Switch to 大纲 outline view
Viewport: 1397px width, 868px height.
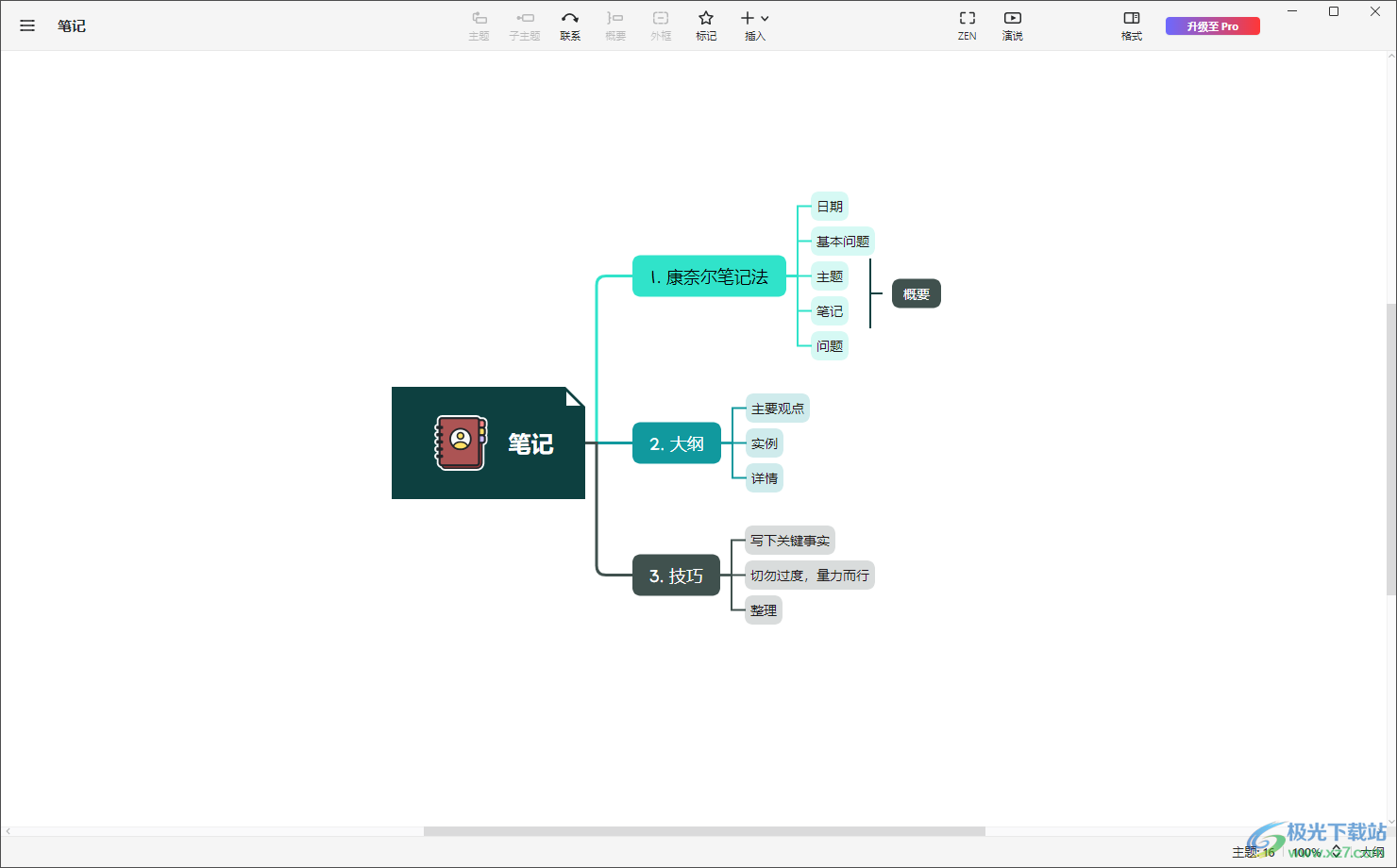tap(1372, 852)
